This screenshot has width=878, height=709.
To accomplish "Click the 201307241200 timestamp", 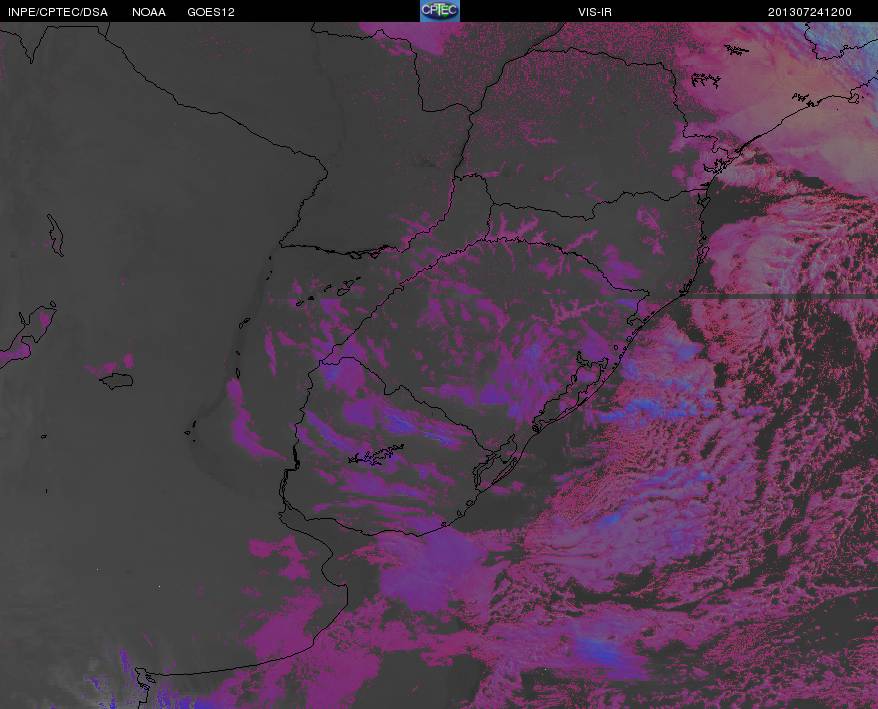I will coord(810,12).
